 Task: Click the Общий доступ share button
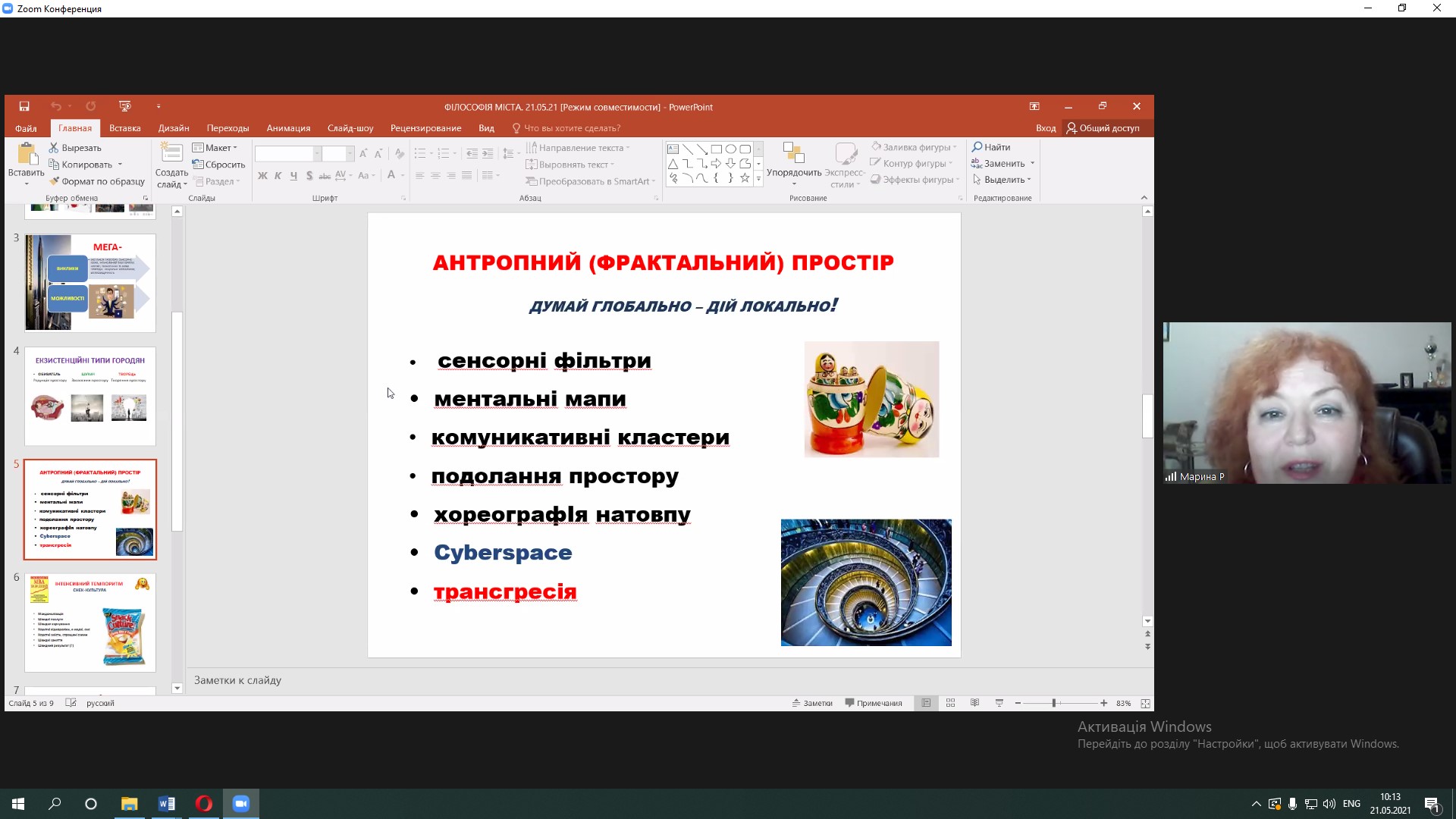(x=1103, y=128)
